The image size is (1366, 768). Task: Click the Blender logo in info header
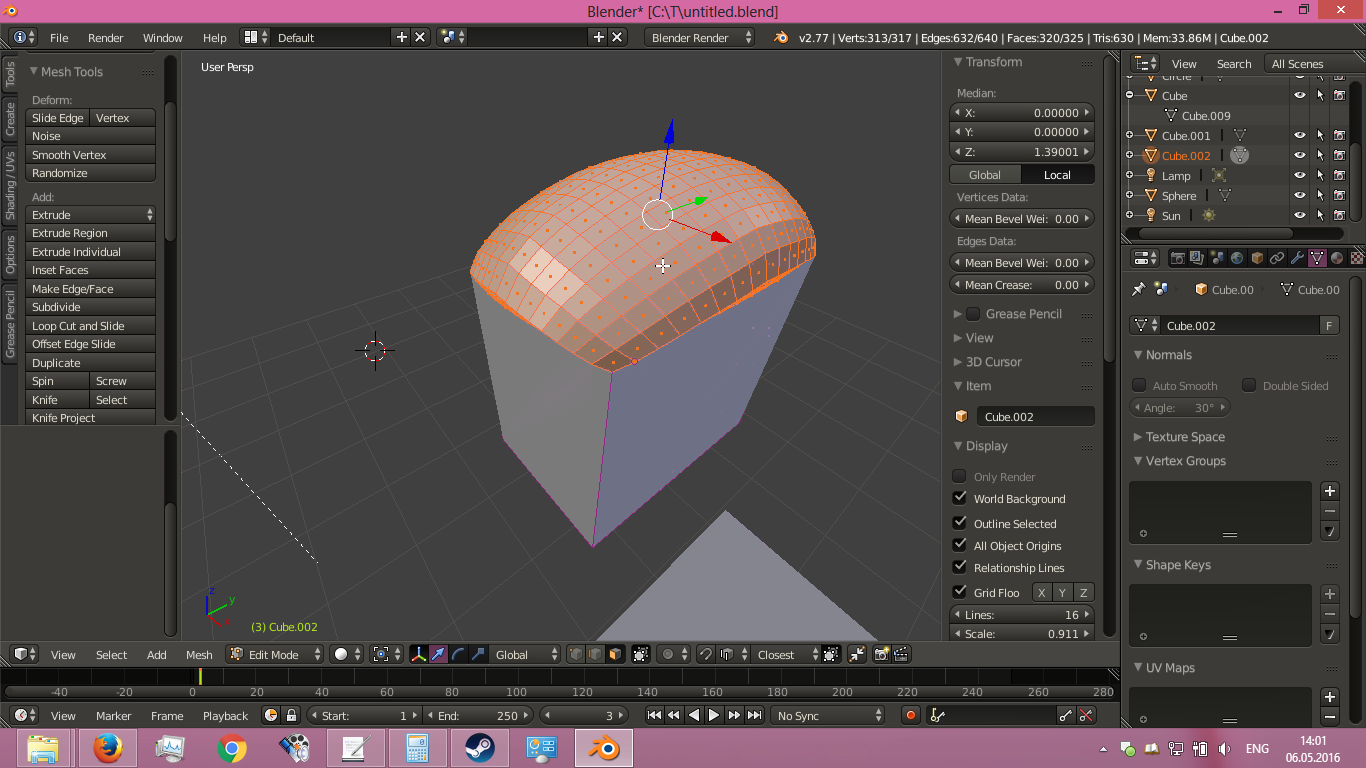(781, 37)
